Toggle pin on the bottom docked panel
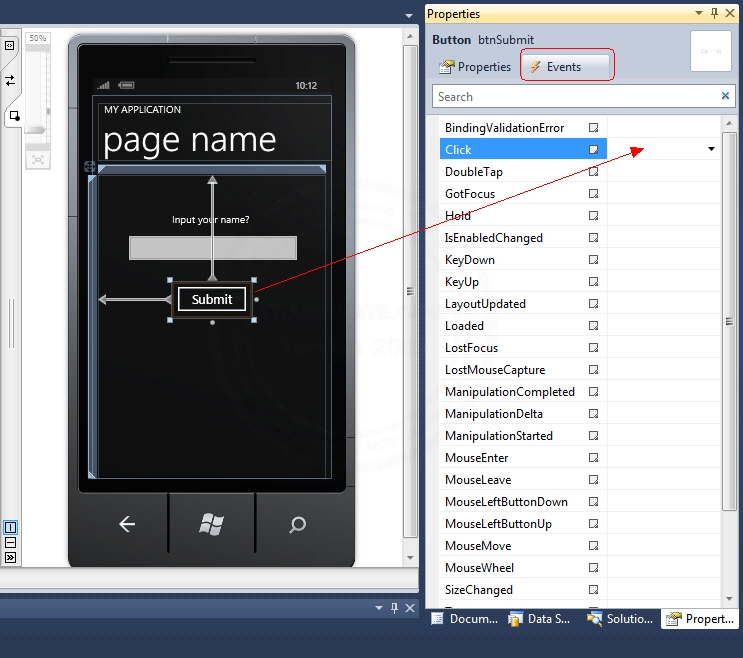The height and width of the screenshot is (658, 743). (394, 608)
